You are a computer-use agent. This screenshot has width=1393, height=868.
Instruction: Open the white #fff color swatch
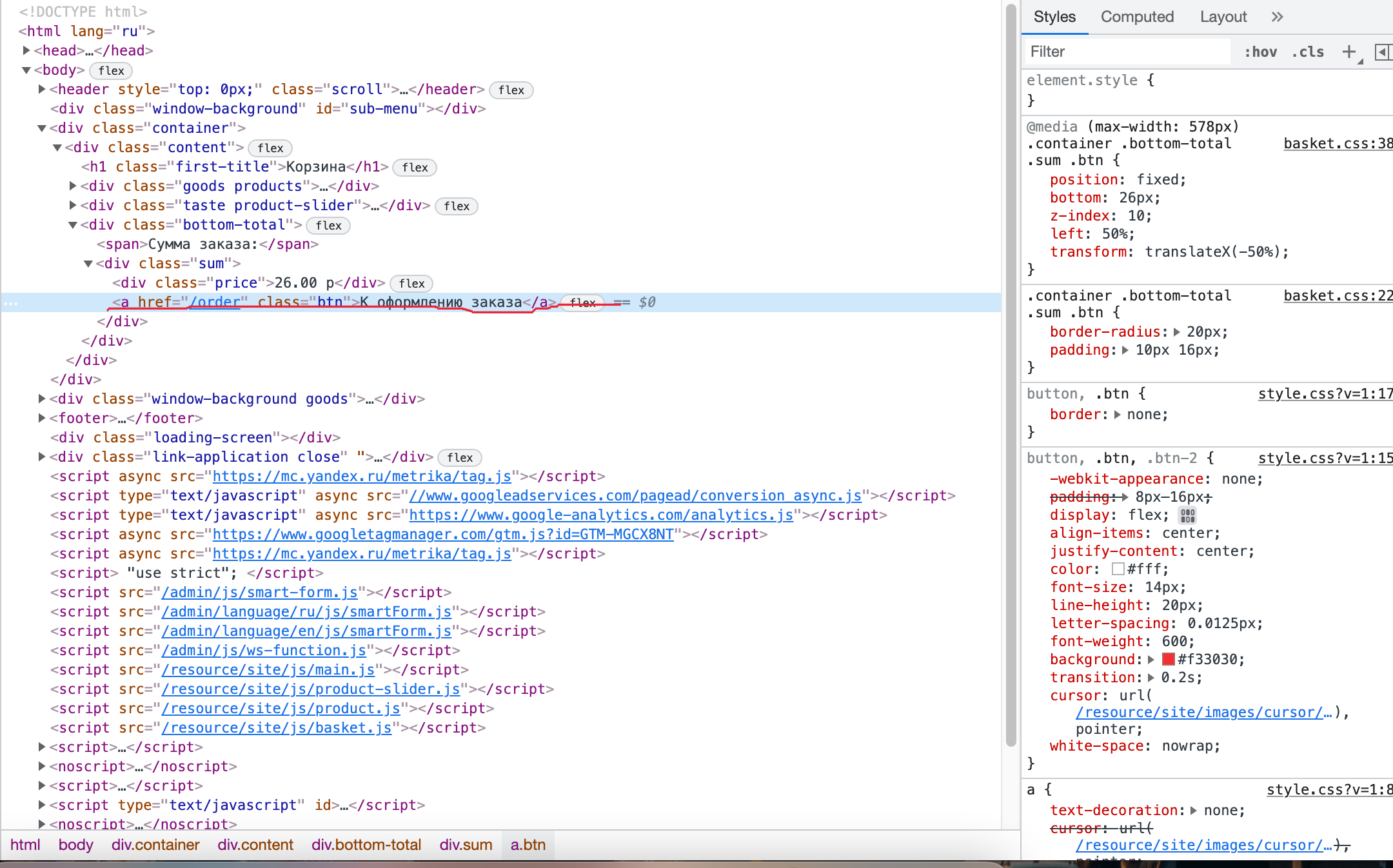click(1118, 569)
